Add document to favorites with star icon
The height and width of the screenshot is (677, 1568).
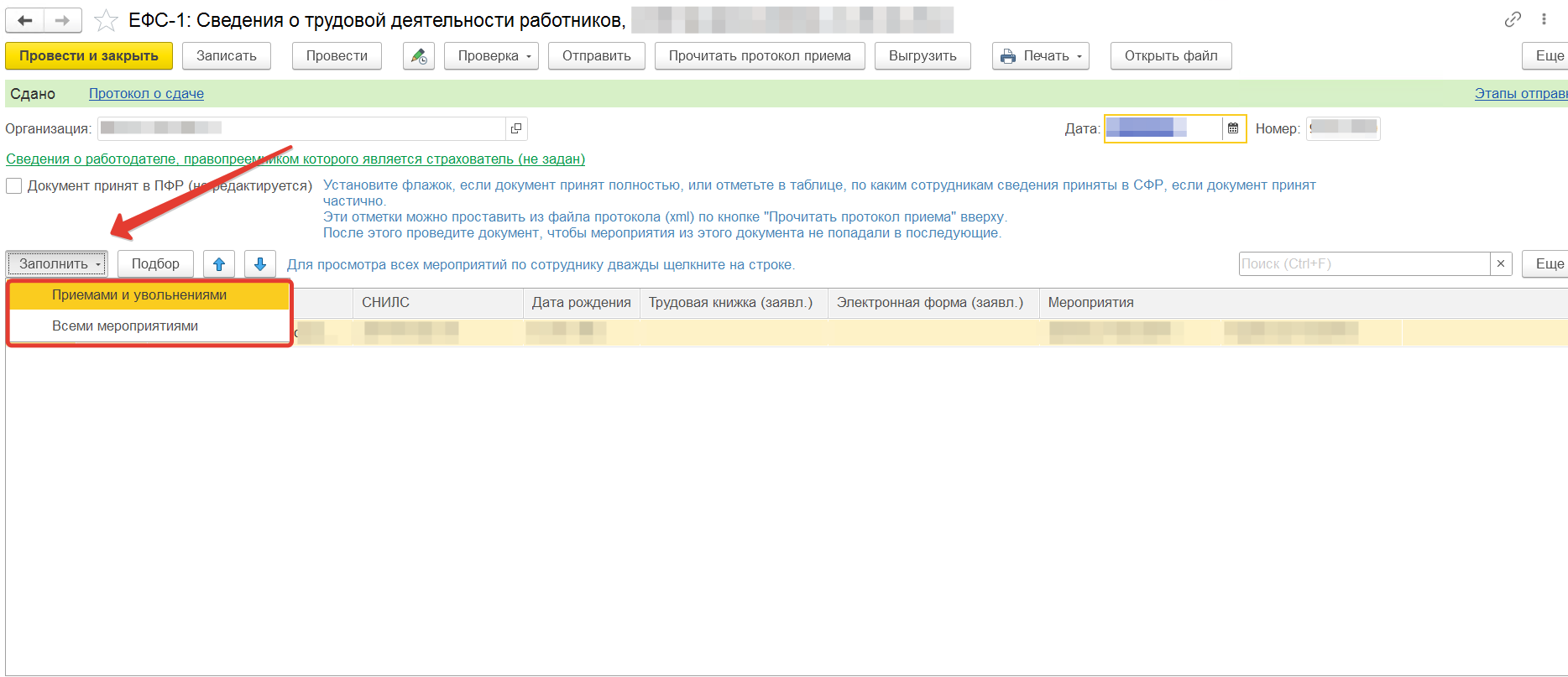point(106,20)
